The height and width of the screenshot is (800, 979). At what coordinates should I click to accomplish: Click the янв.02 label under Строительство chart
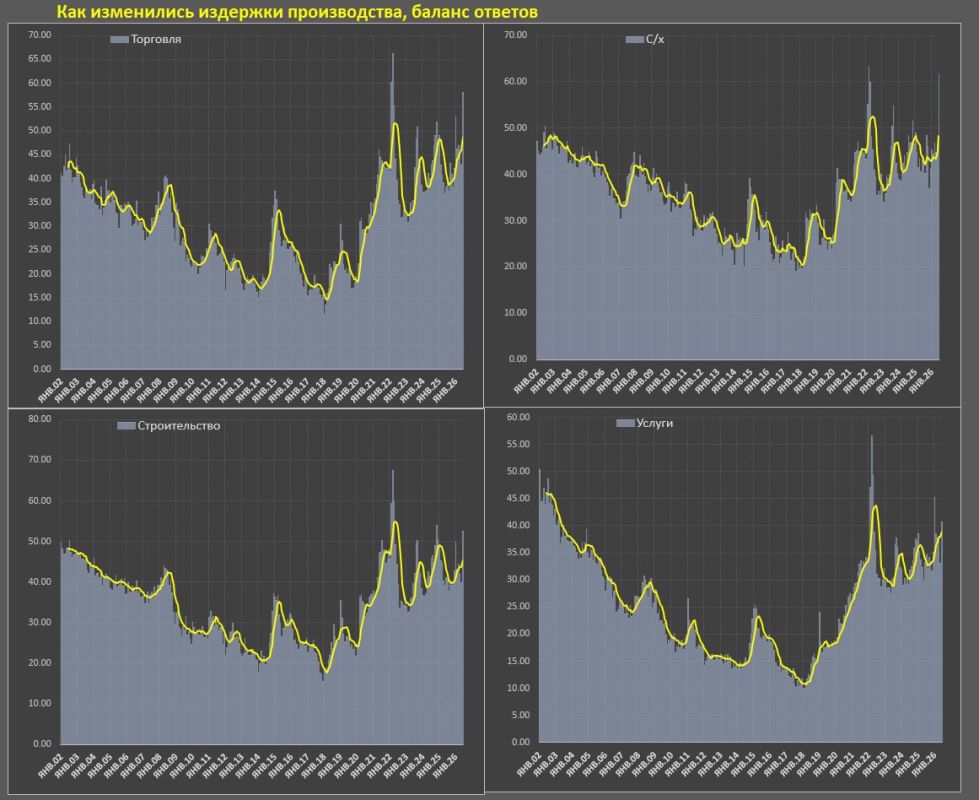point(52,763)
